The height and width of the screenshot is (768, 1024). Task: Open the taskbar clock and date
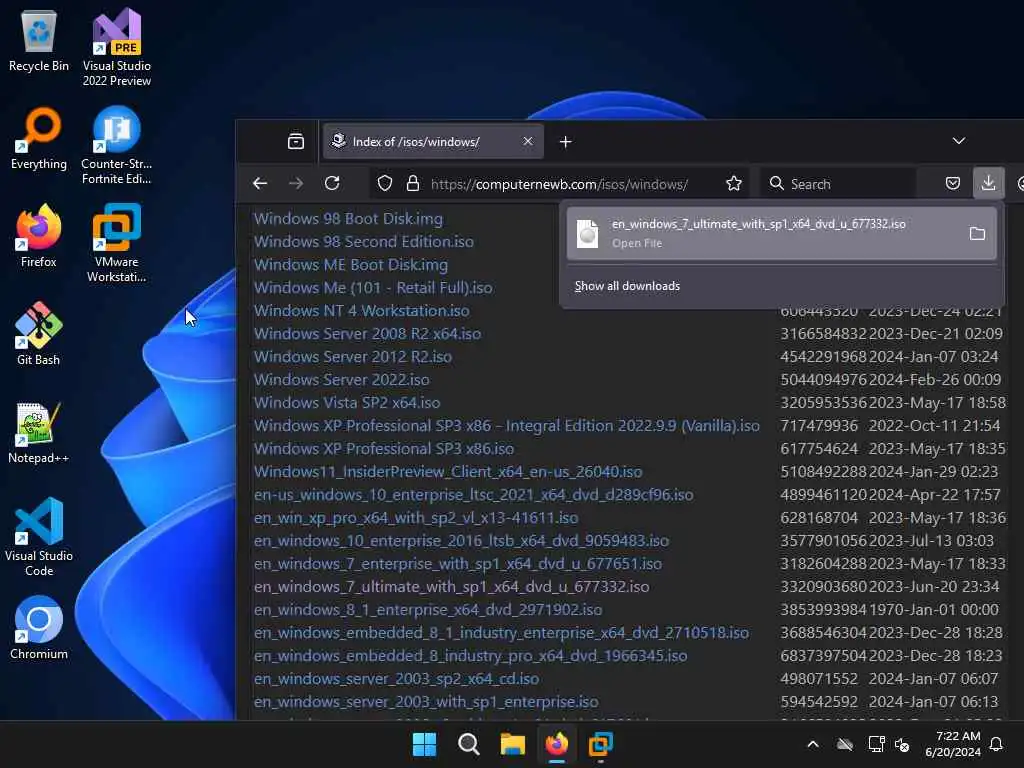(953, 744)
